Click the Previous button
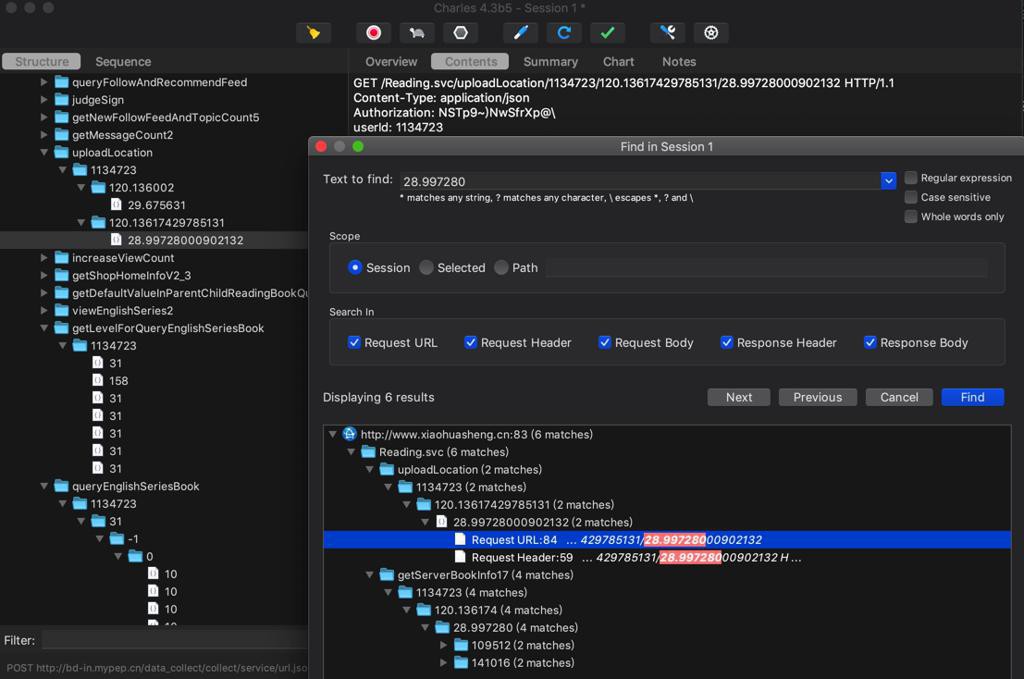The height and width of the screenshot is (679, 1024). point(818,397)
